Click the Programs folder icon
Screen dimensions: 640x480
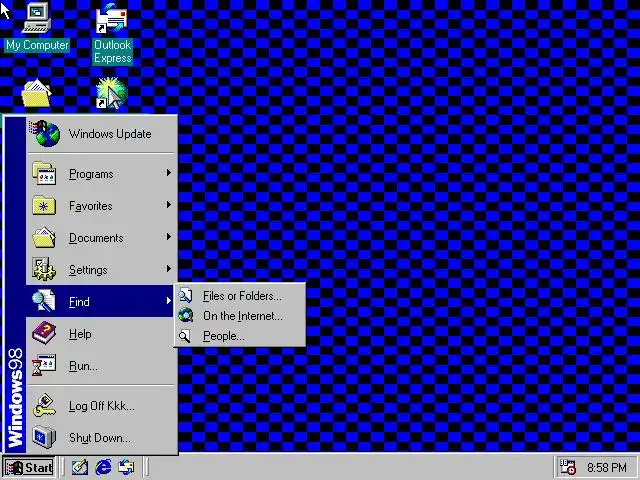[44, 173]
